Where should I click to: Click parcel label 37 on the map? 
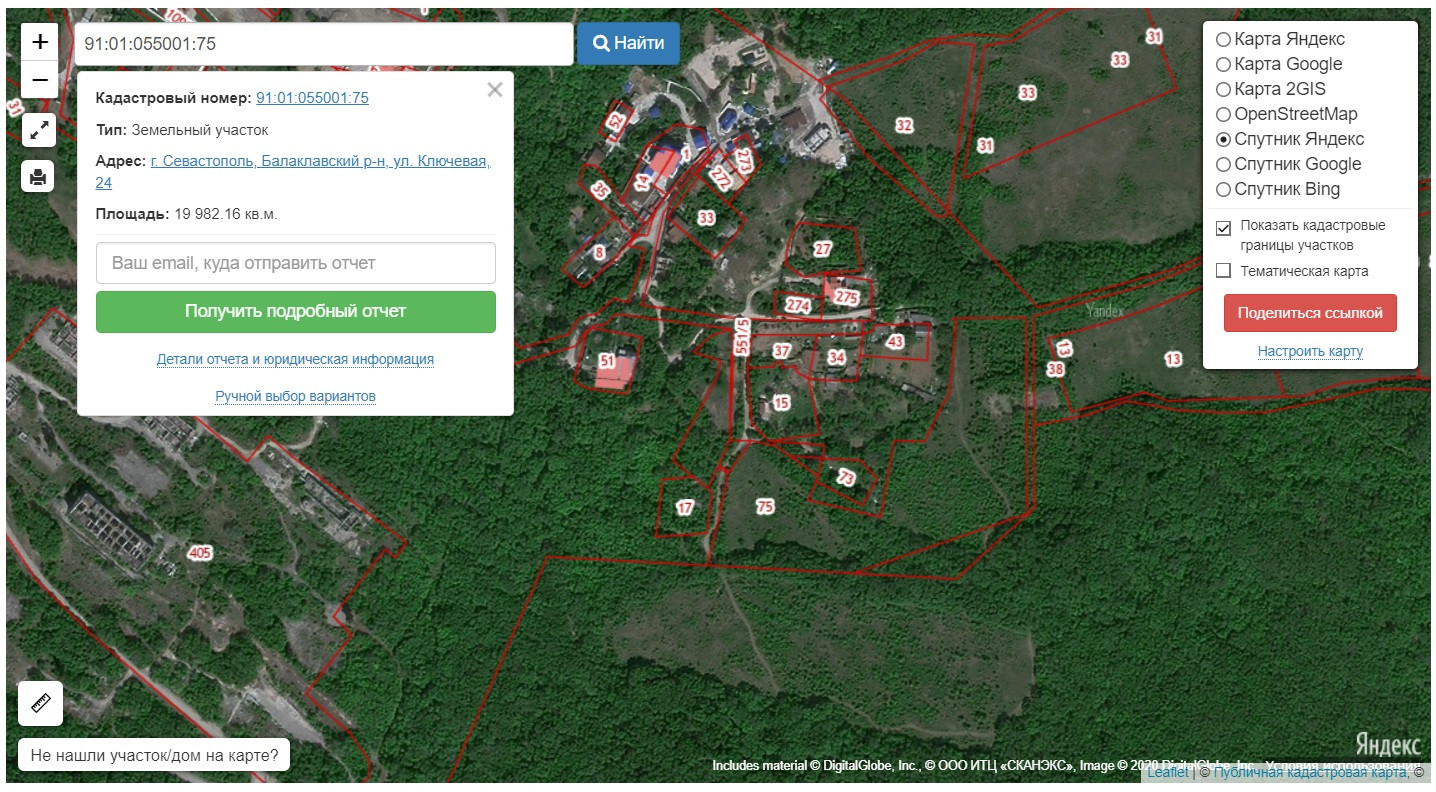pos(782,351)
